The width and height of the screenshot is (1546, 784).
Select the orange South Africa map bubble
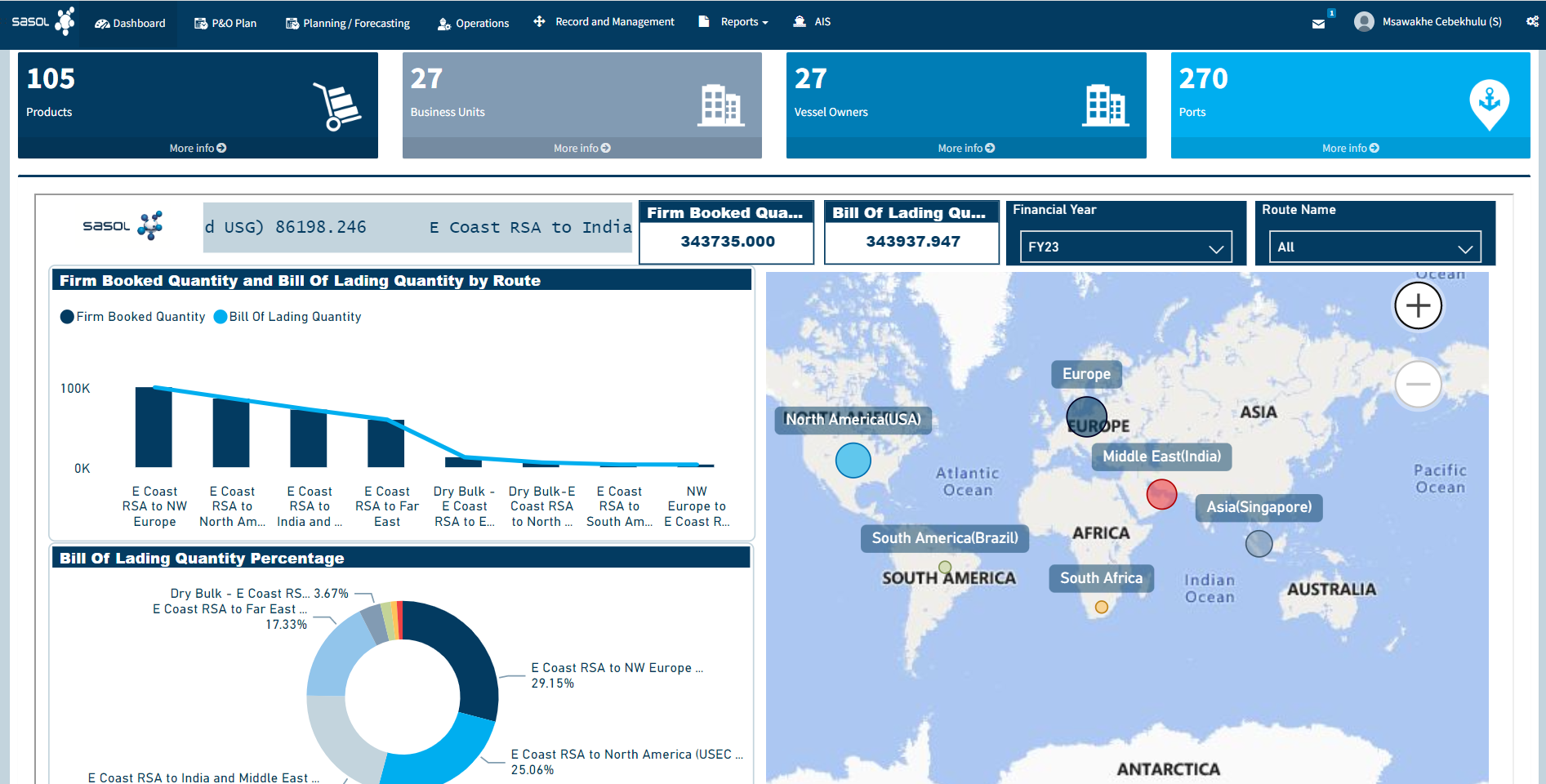click(x=1102, y=607)
